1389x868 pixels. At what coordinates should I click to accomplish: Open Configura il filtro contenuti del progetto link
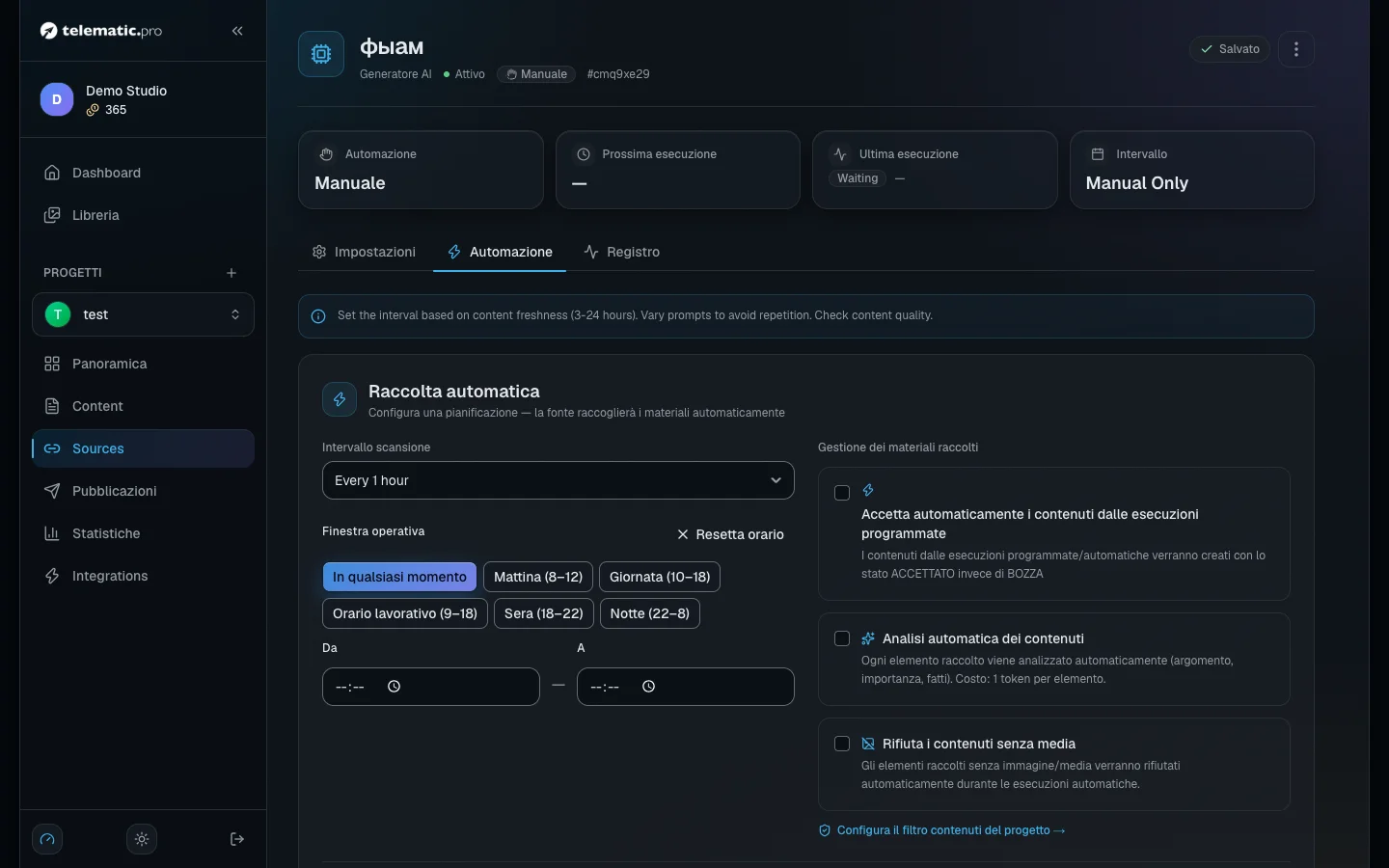942,830
